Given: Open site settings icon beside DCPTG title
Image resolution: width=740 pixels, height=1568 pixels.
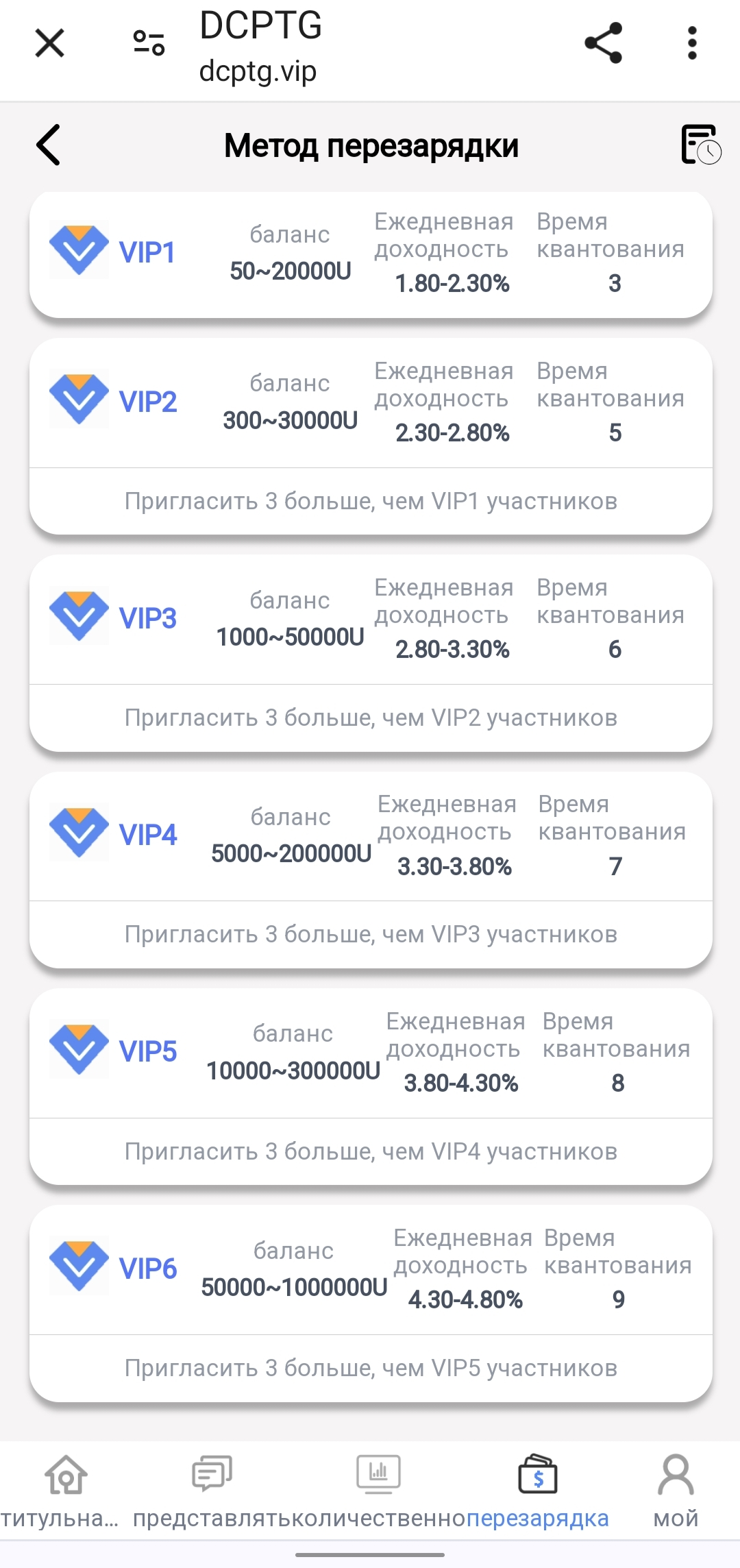Looking at the screenshot, I should tap(149, 44).
